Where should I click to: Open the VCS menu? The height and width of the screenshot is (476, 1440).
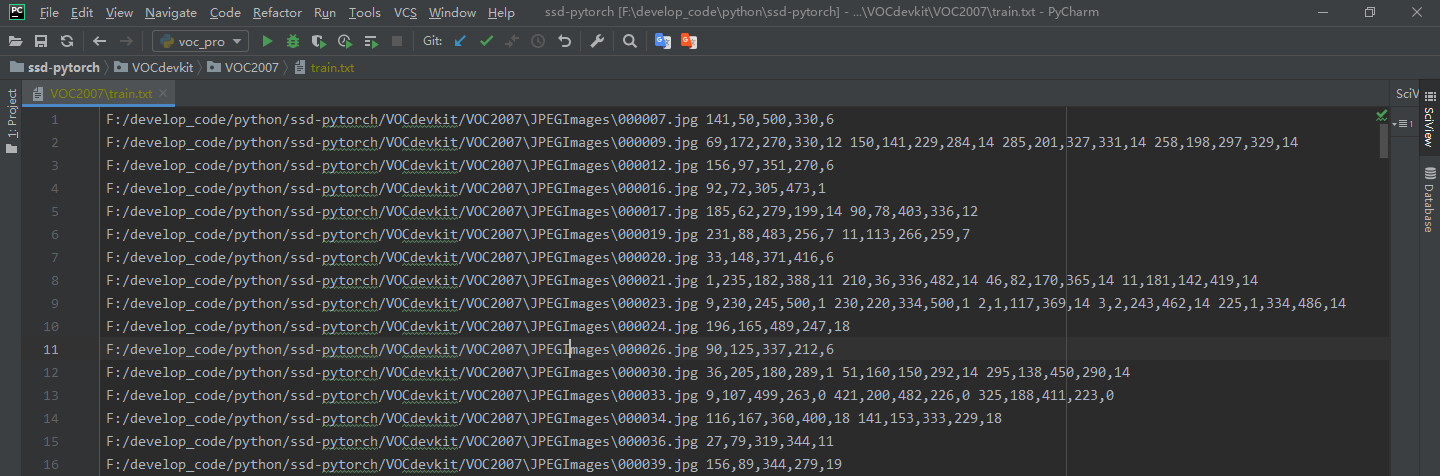point(405,13)
